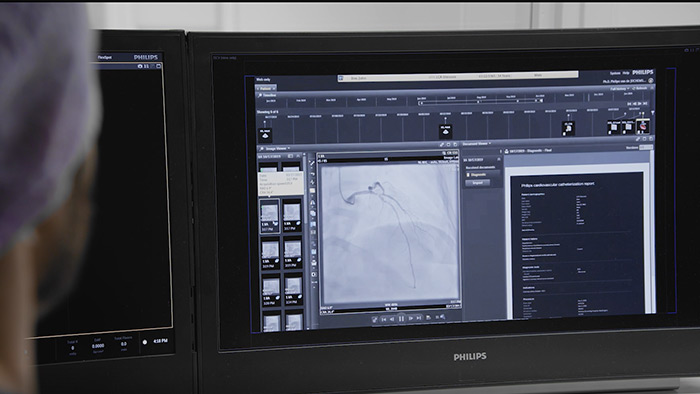700x394 pixels.
Task: Step back one frame in cine playback
Action: (x=392, y=319)
